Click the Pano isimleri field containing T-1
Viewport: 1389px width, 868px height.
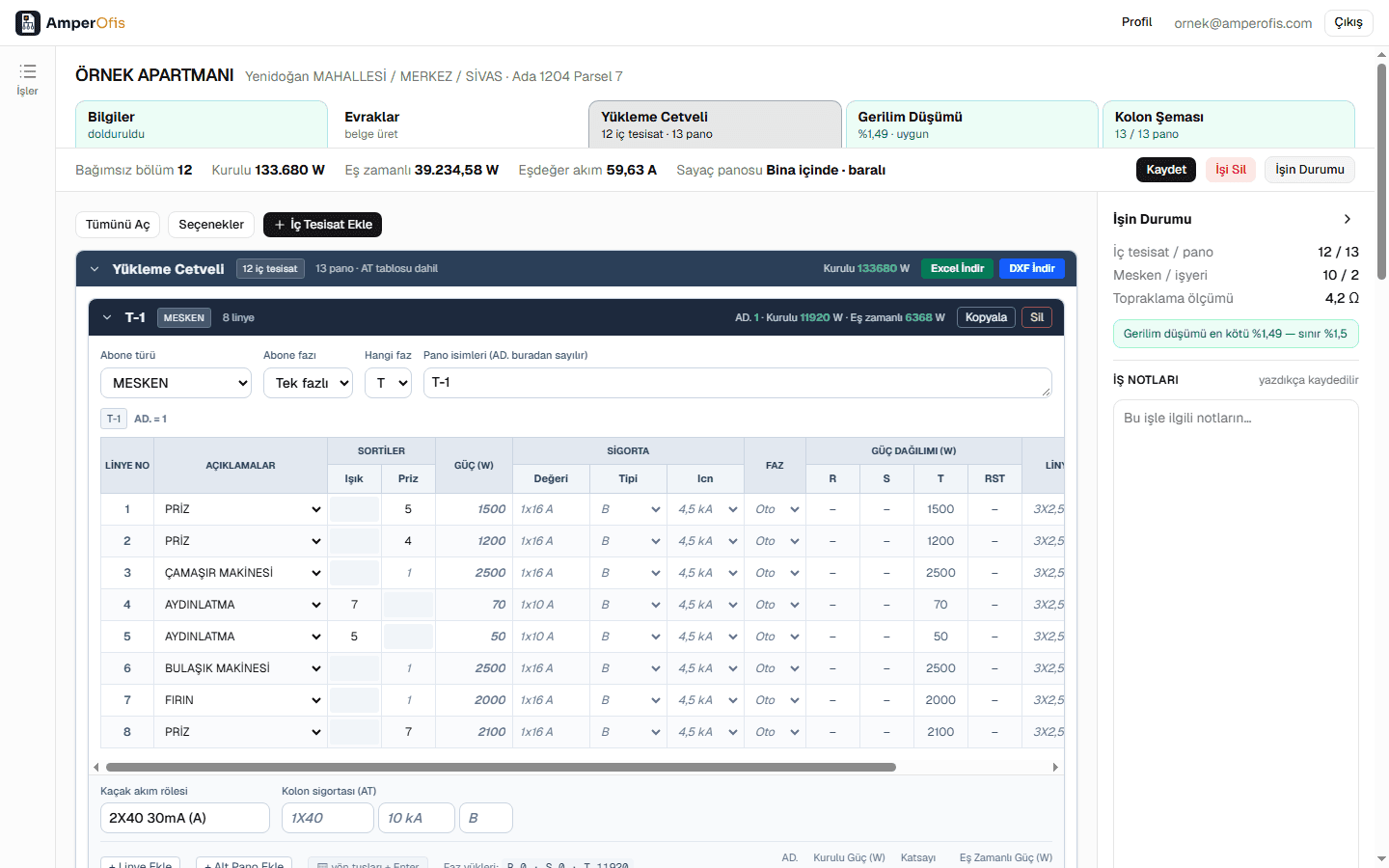(x=737, y=383)
